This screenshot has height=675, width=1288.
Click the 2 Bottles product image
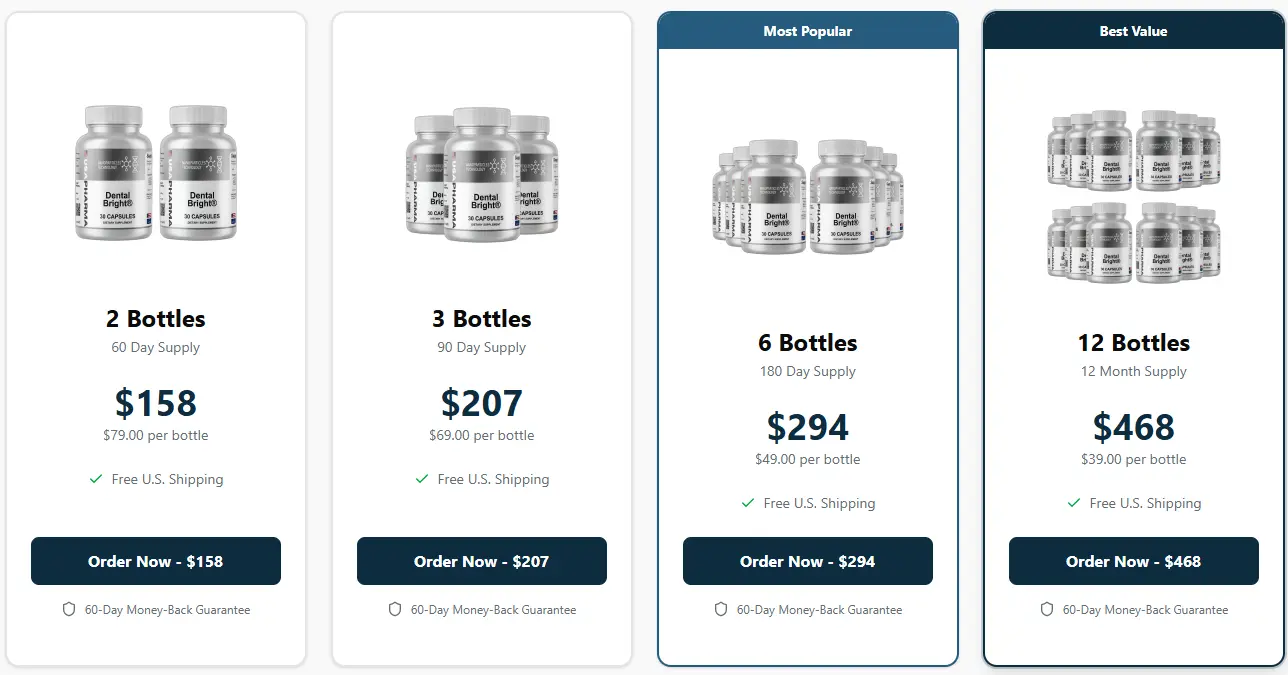pyautogui.click(x=155, y=173)
